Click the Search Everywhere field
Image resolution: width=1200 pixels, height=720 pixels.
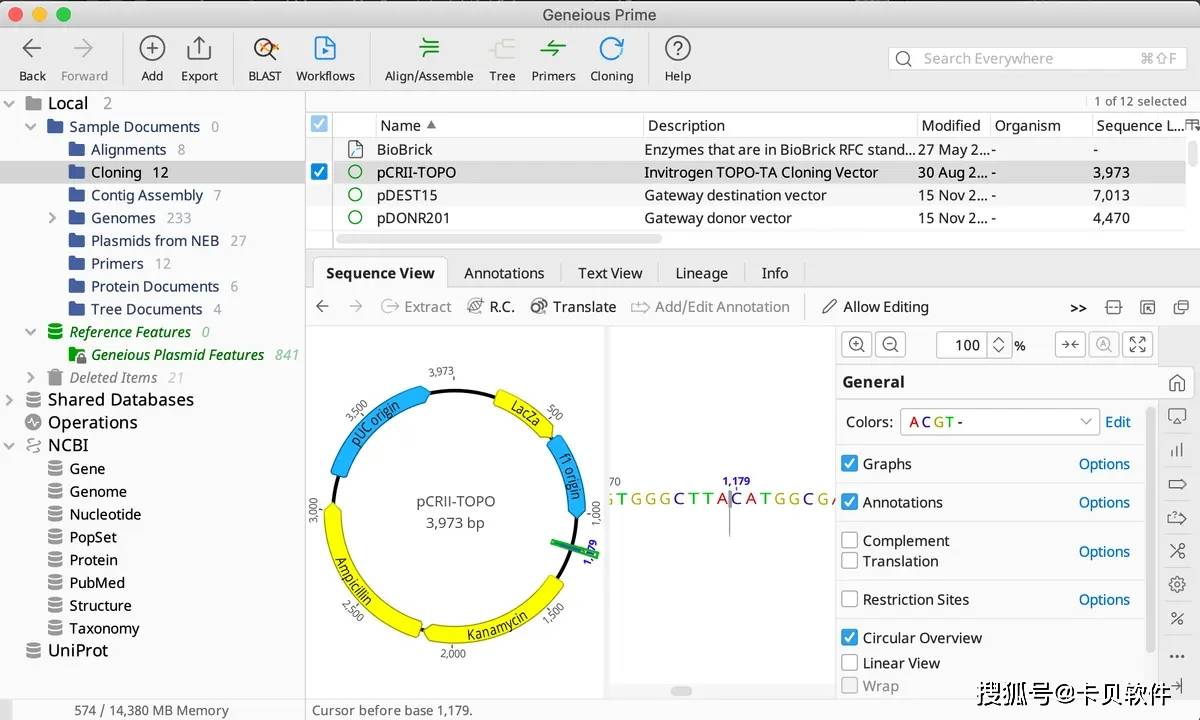tap(1036, 58)
